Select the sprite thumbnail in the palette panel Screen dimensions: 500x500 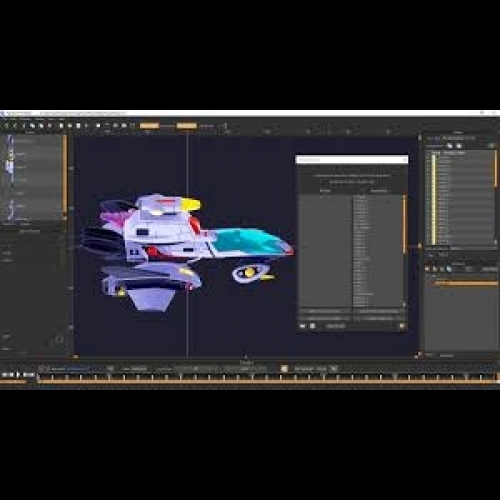point(10,160)
